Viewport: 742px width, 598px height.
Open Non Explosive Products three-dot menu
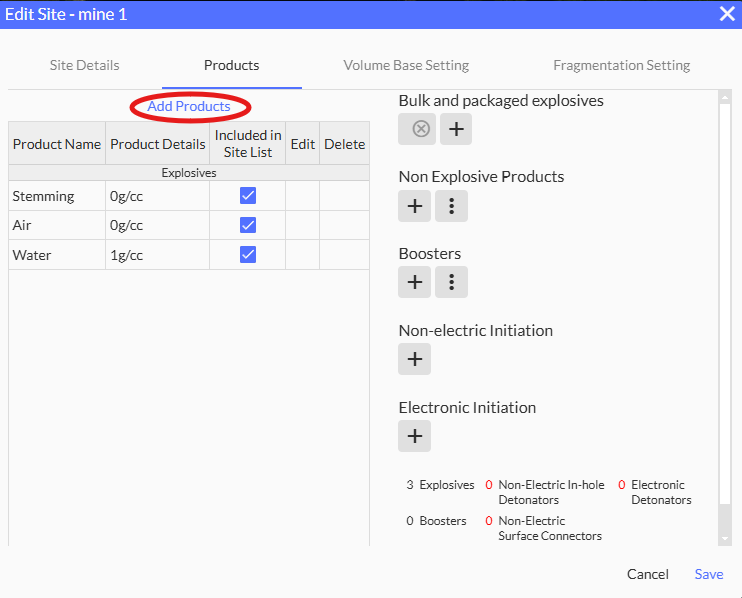tap(452, 206)
